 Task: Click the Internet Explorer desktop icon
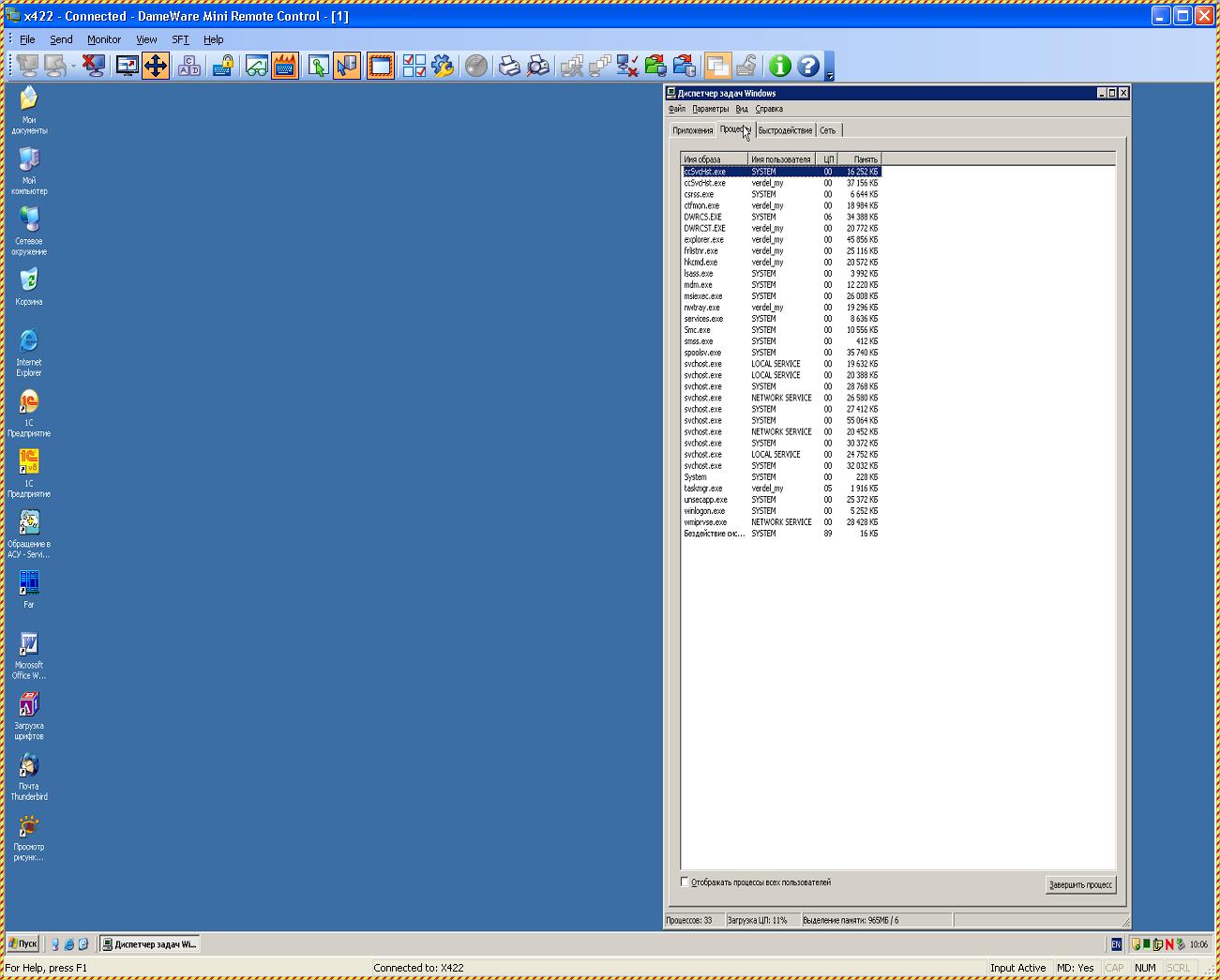pos(29,353)
